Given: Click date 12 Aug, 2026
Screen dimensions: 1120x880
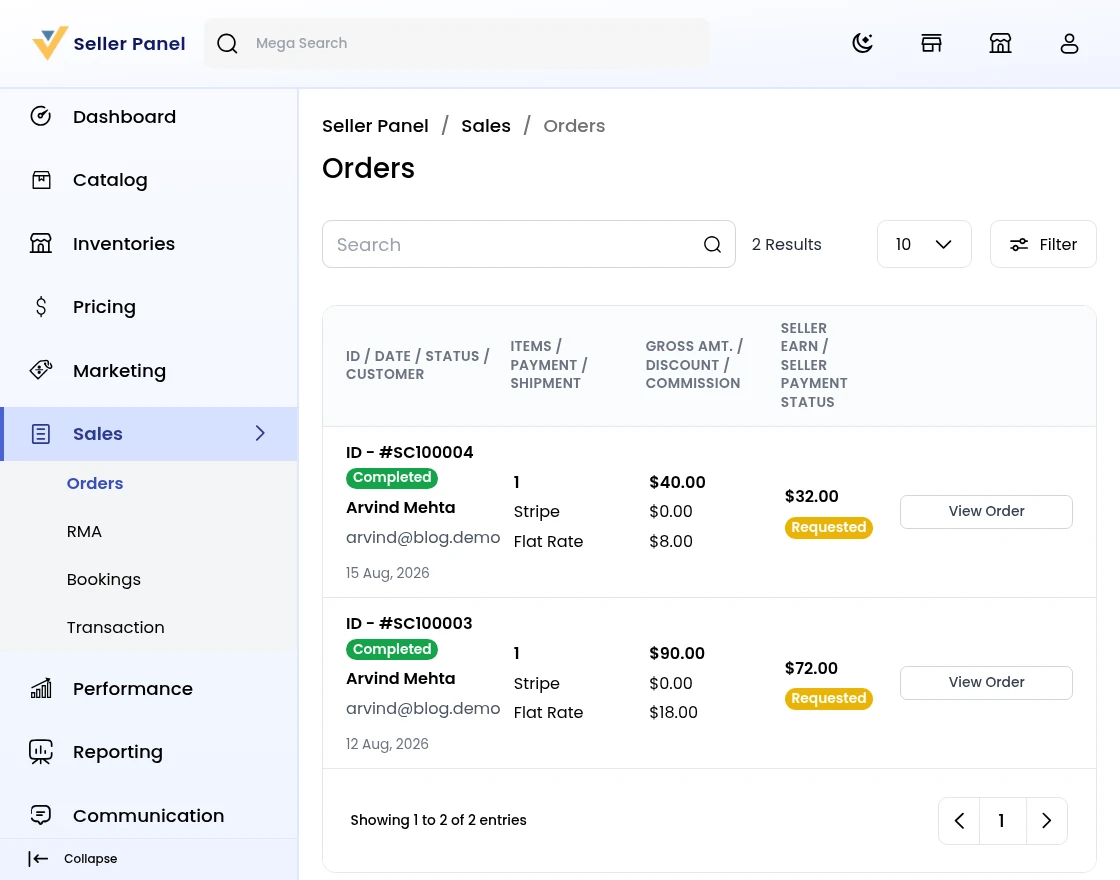Looking at the screenshot, I should click(387, 744).
